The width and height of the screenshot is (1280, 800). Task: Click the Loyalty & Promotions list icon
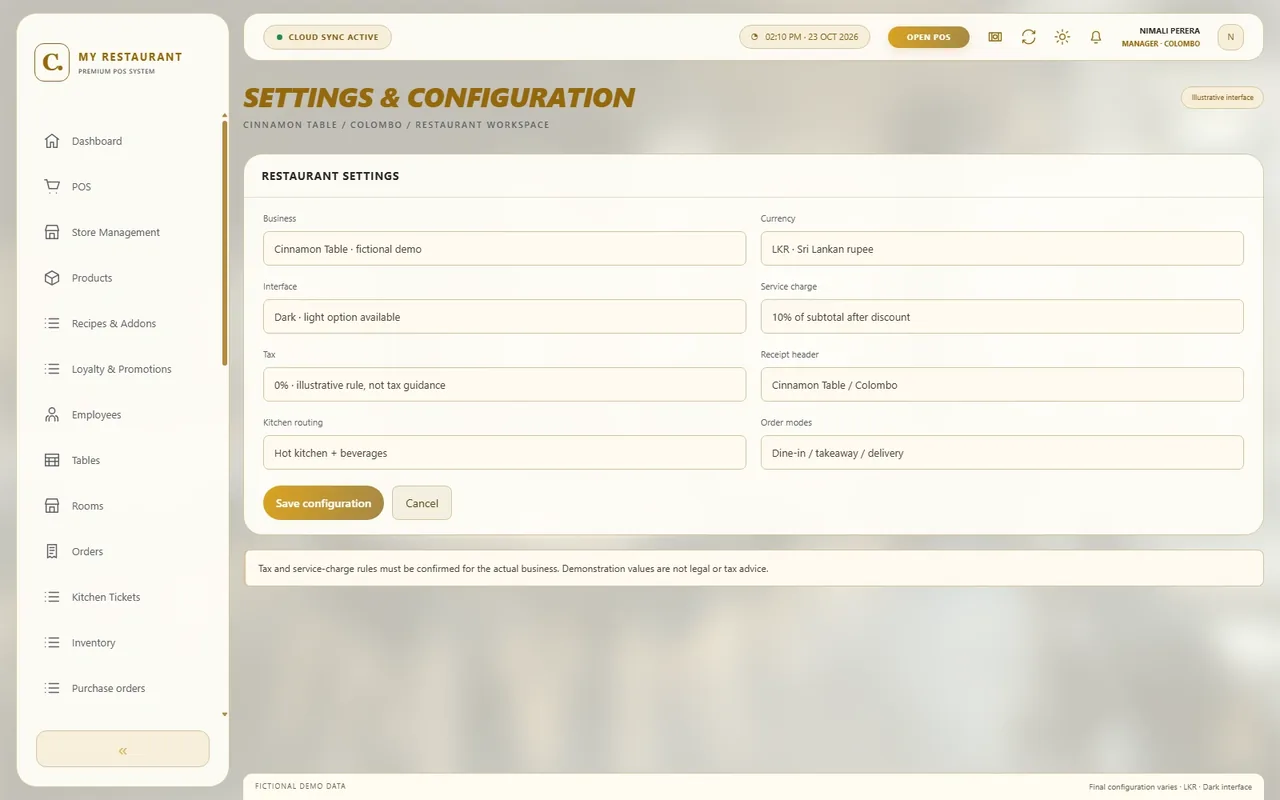[52, 369]
